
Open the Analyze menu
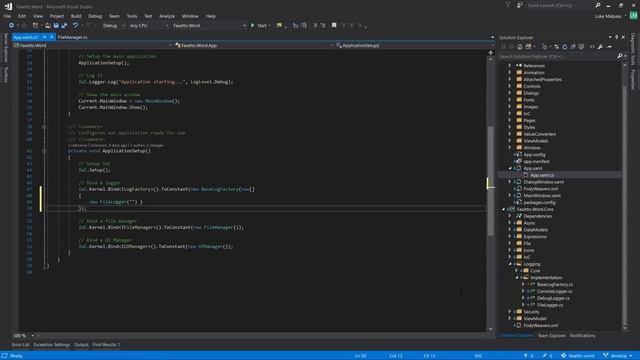(x=167, y=16)
